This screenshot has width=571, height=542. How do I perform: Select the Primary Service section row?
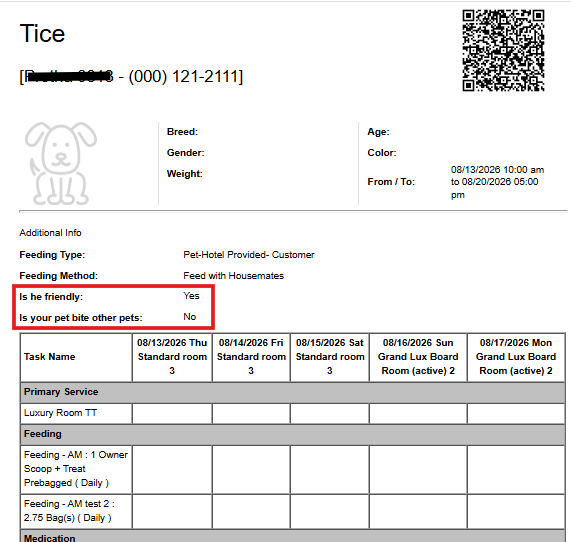click(293, 392)
